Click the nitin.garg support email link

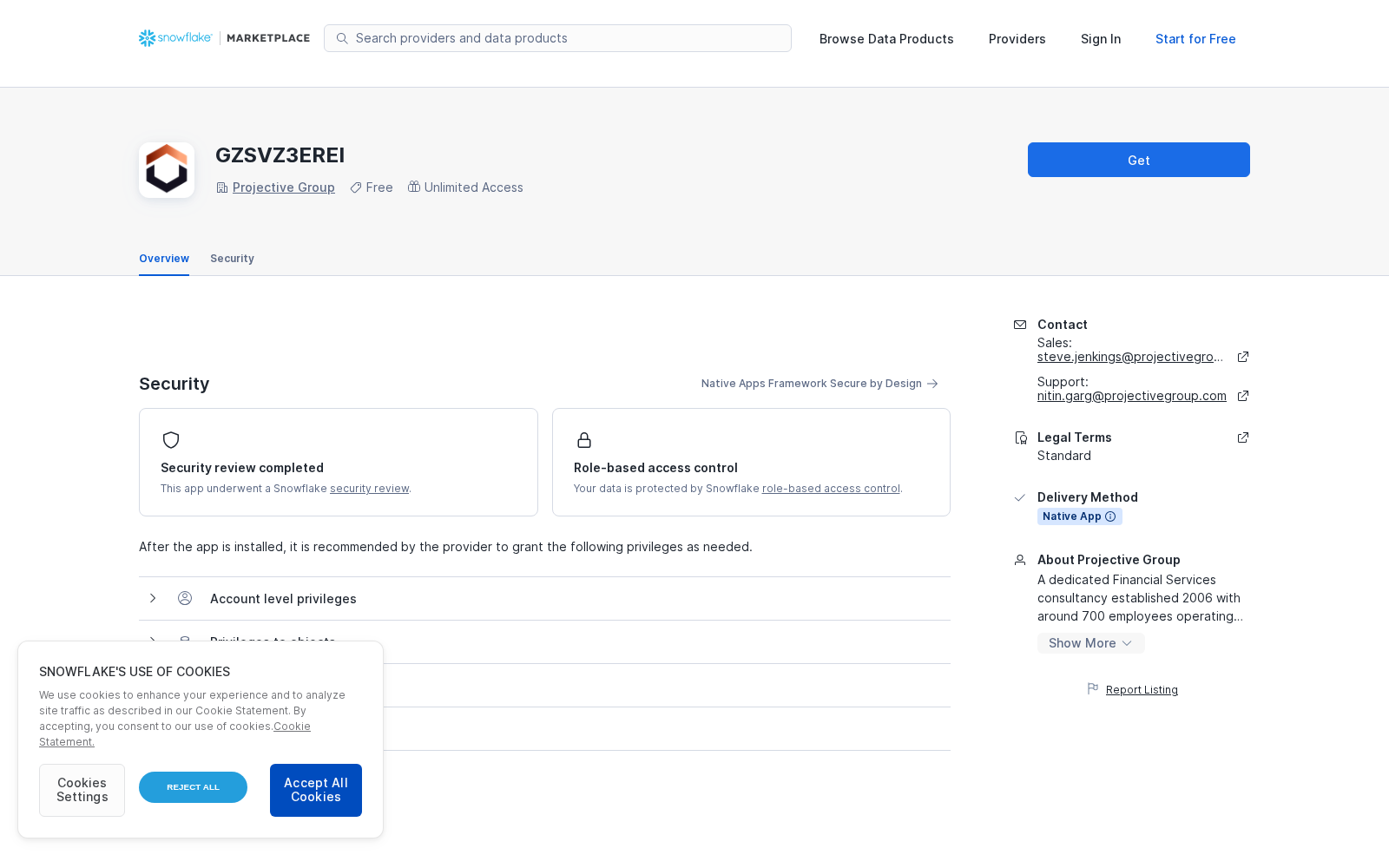pos(1132,396)
